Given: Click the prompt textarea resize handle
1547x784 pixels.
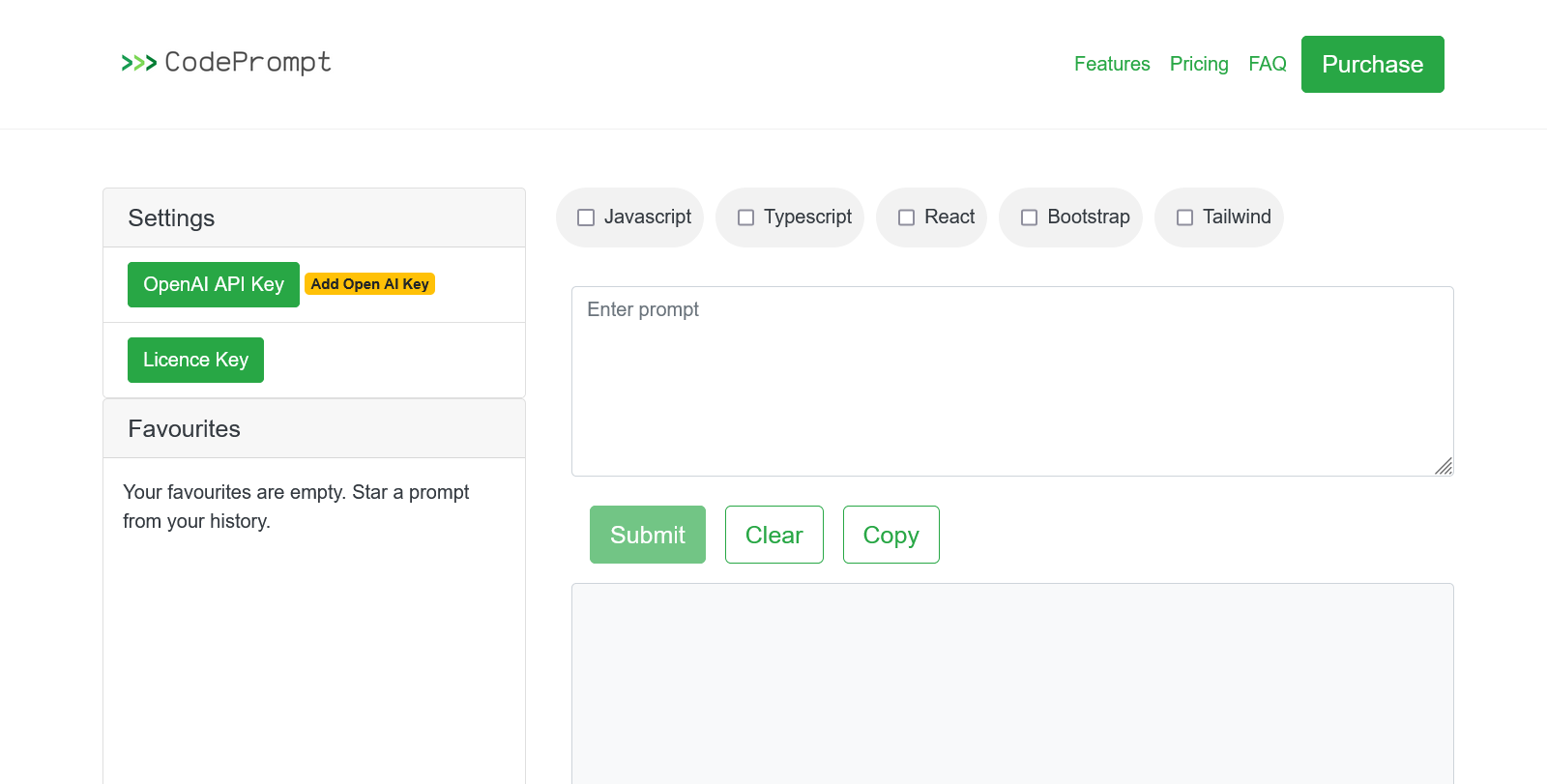Looking at the screenshot, I should pyautogui.click(x=1444, y=466).
